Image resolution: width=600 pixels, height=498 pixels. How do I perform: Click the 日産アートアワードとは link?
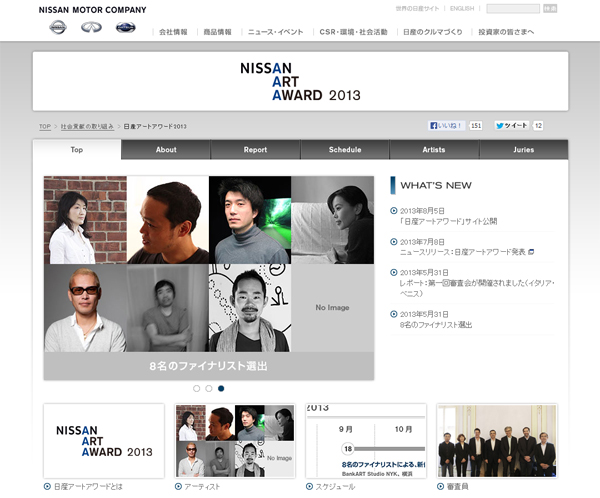coord(88,487)
